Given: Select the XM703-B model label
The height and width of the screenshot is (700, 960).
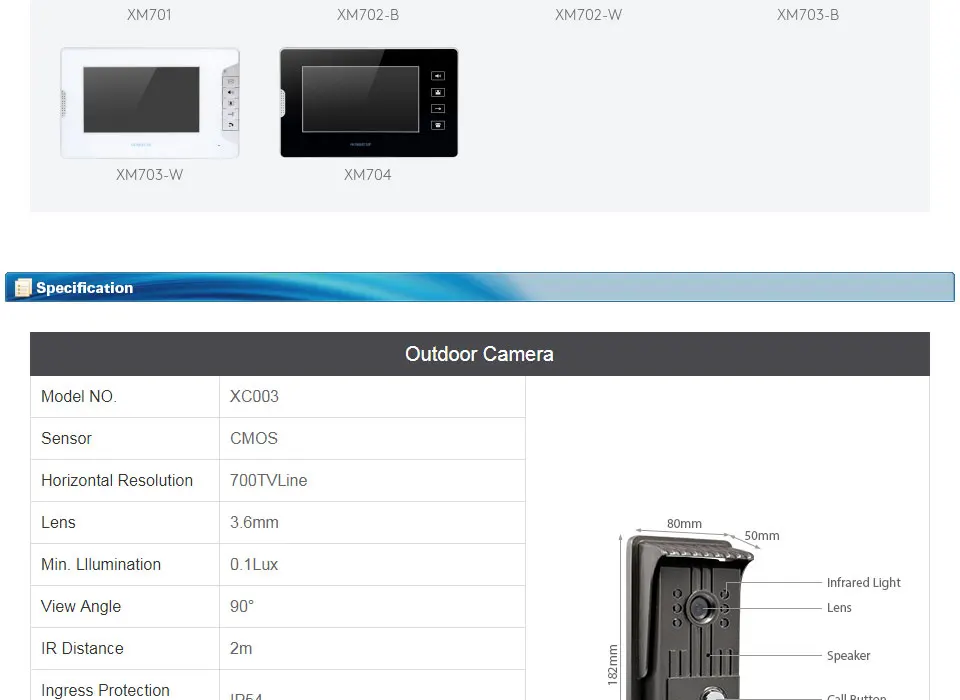Looking at the screenshot, I should coord(808,15).
